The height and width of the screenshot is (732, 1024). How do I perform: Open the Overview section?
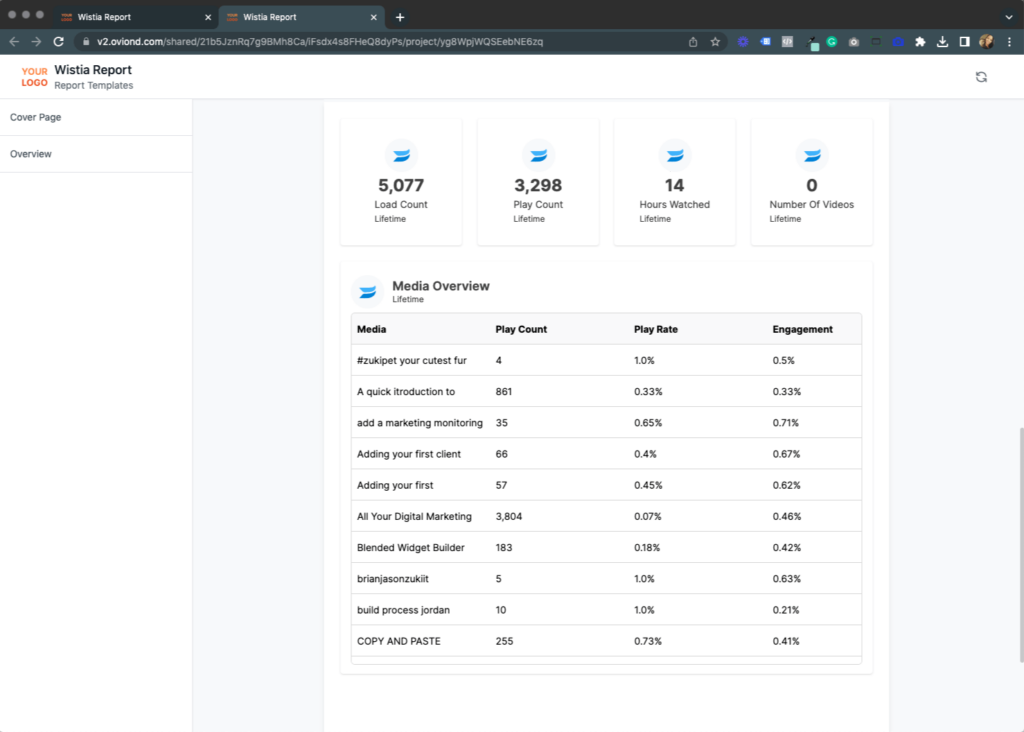pos(96,154)
